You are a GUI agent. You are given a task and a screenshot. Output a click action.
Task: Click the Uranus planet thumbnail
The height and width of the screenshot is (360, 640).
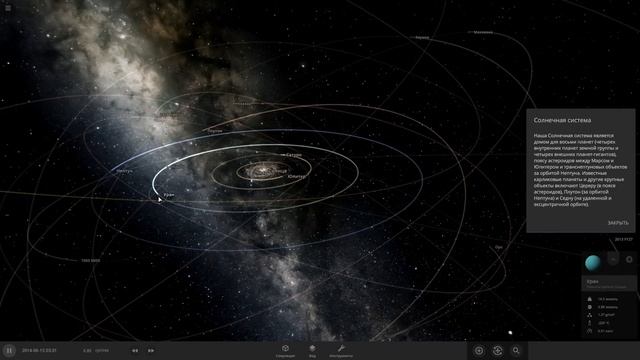click(593, 263)
